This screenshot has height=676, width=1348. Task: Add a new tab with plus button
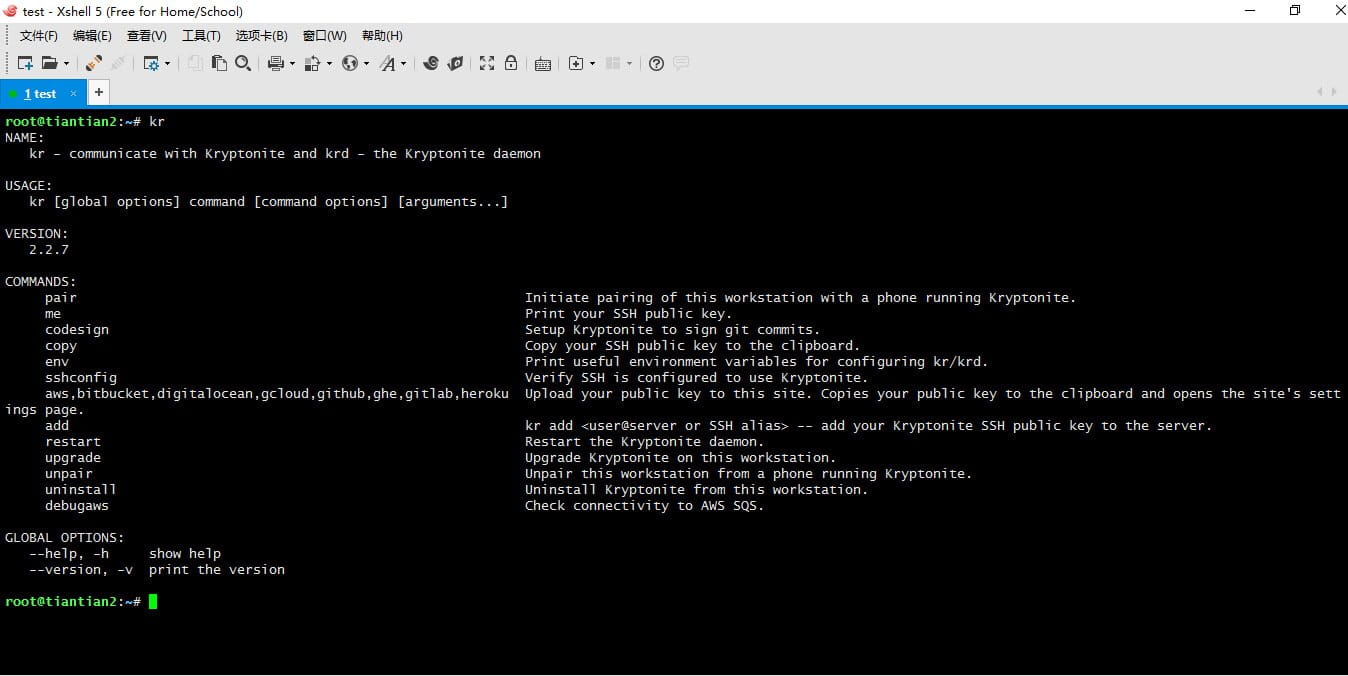click(98, 92)
